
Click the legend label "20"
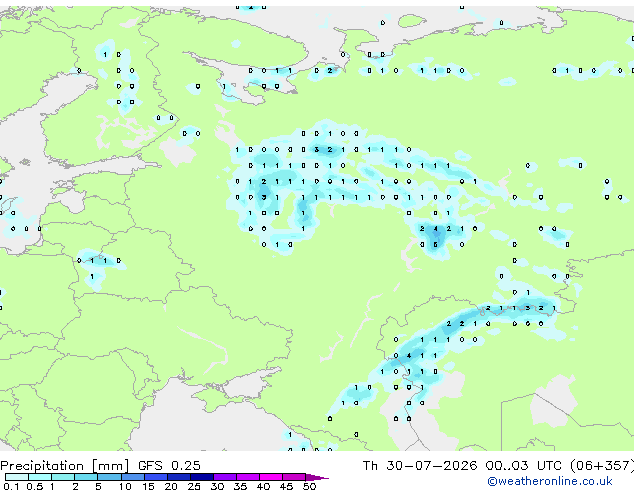coord(171,486)
